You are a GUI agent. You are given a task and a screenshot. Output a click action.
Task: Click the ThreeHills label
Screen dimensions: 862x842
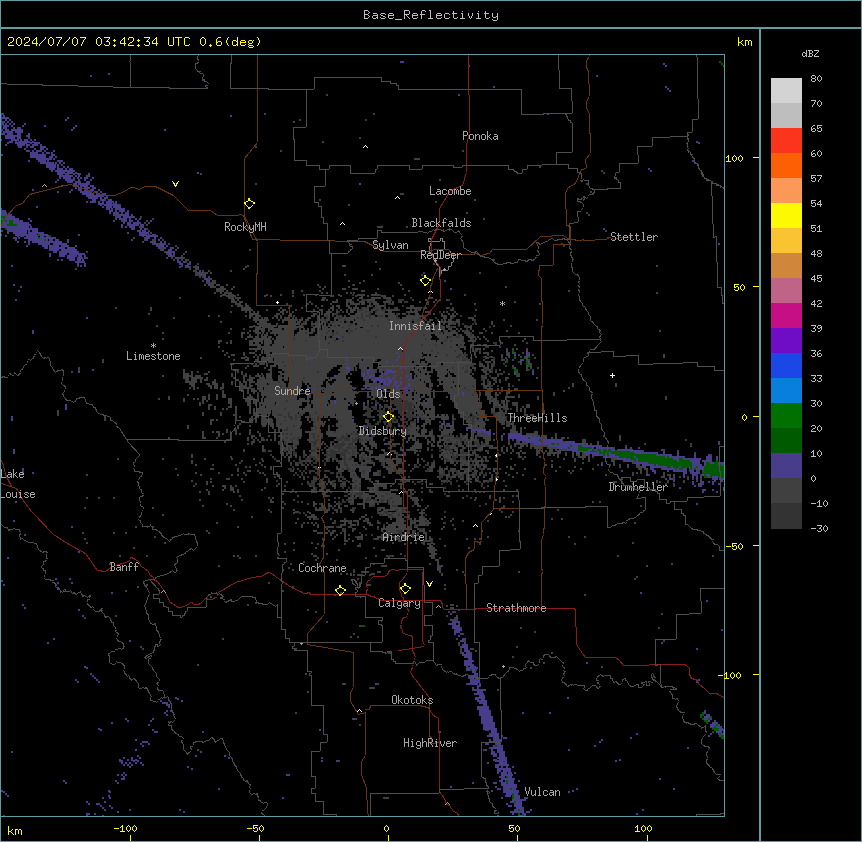537,418
